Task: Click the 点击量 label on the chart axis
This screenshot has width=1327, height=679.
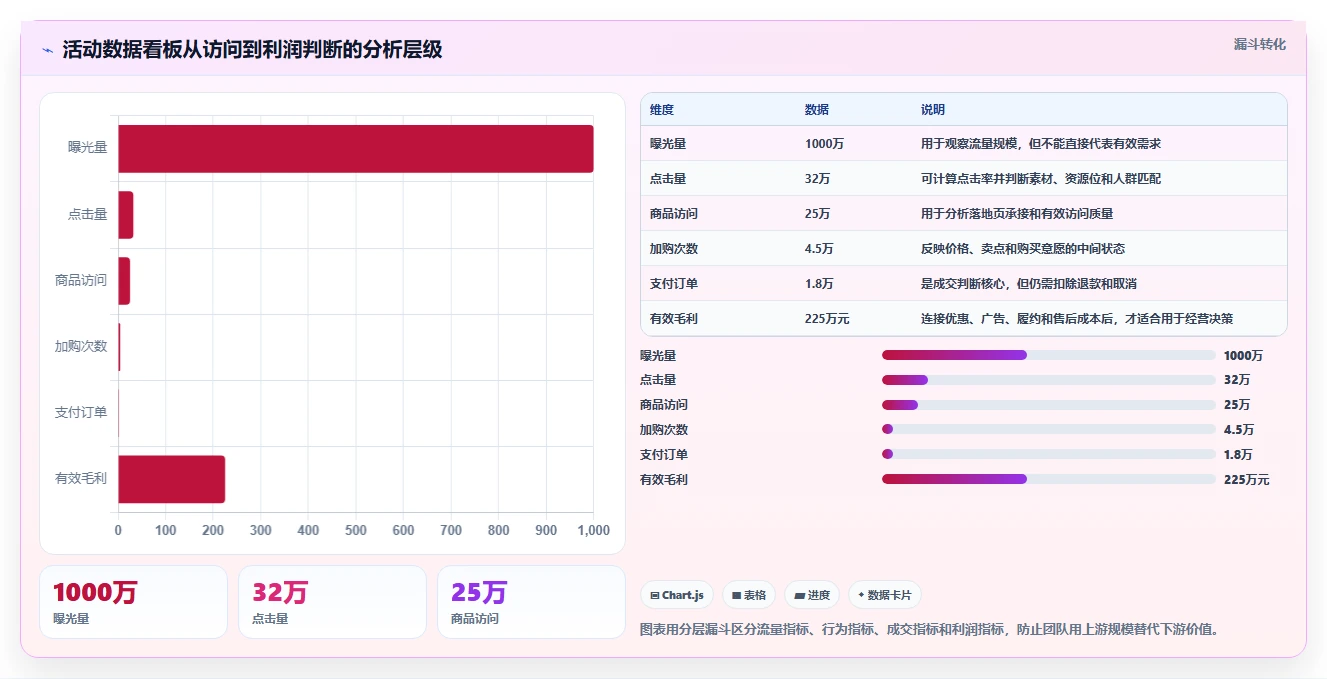Action: point(88,214)
